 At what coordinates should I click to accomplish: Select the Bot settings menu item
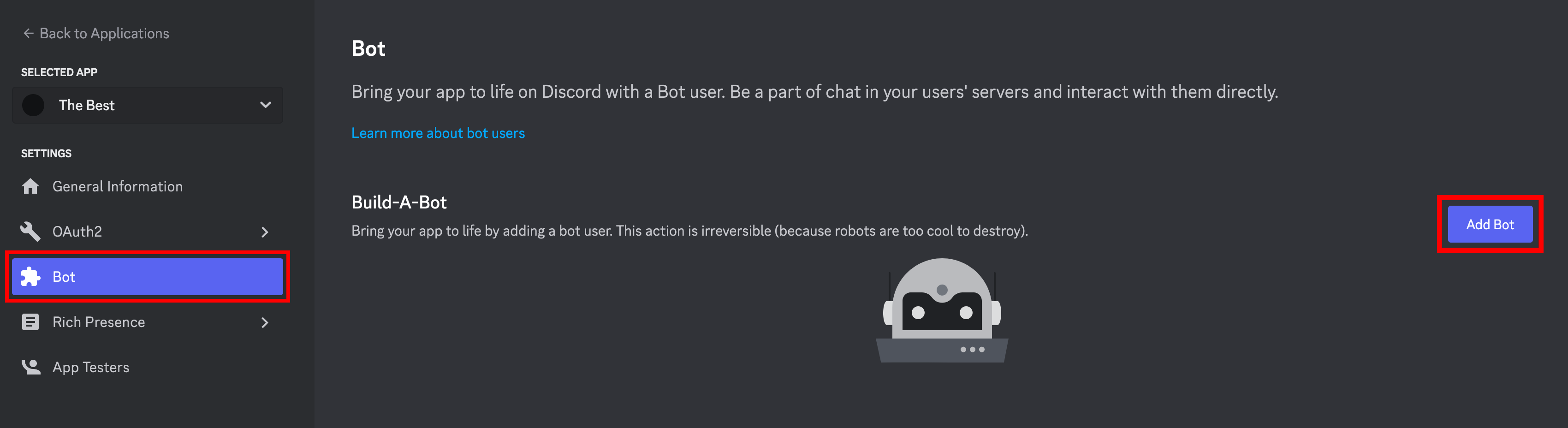point(147,277)
